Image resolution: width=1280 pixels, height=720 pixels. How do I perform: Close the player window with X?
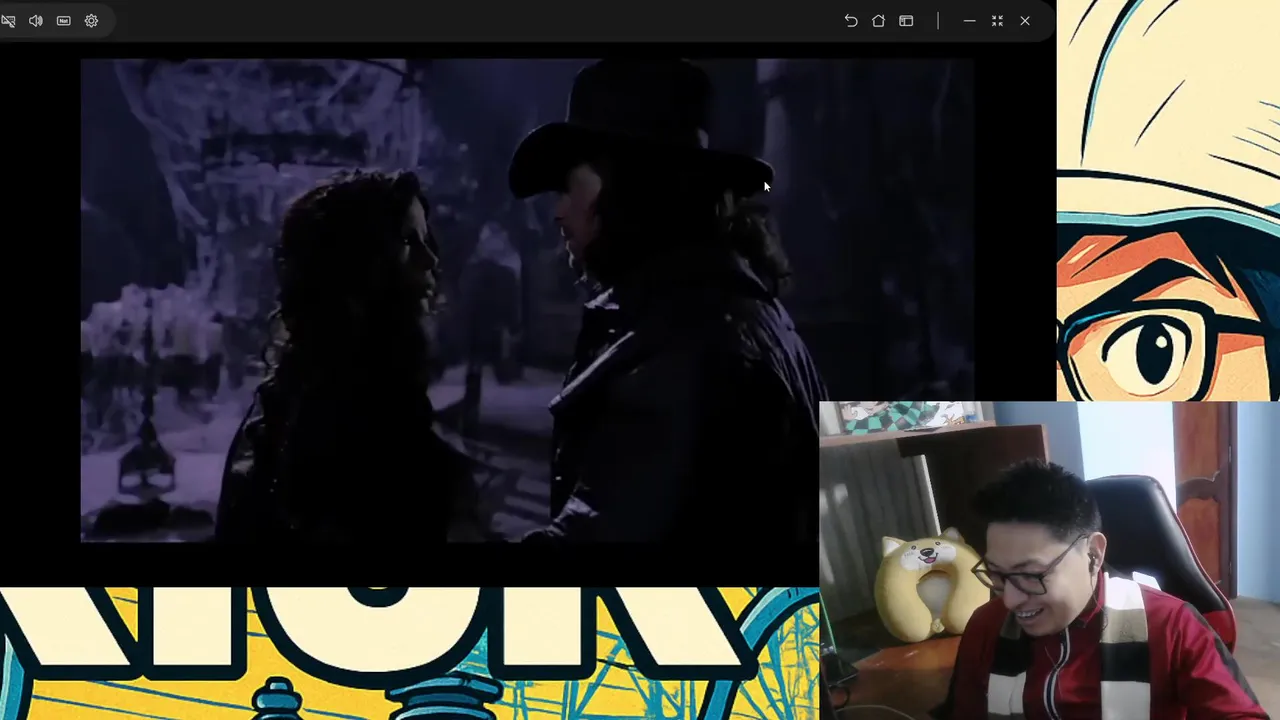pos(1025,21)
